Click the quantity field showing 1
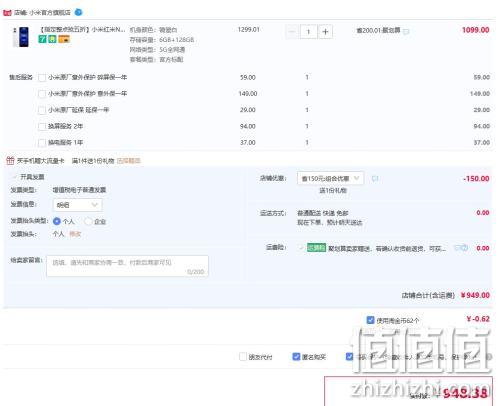The height and width of the screenshot is (406, 500). 308,32
